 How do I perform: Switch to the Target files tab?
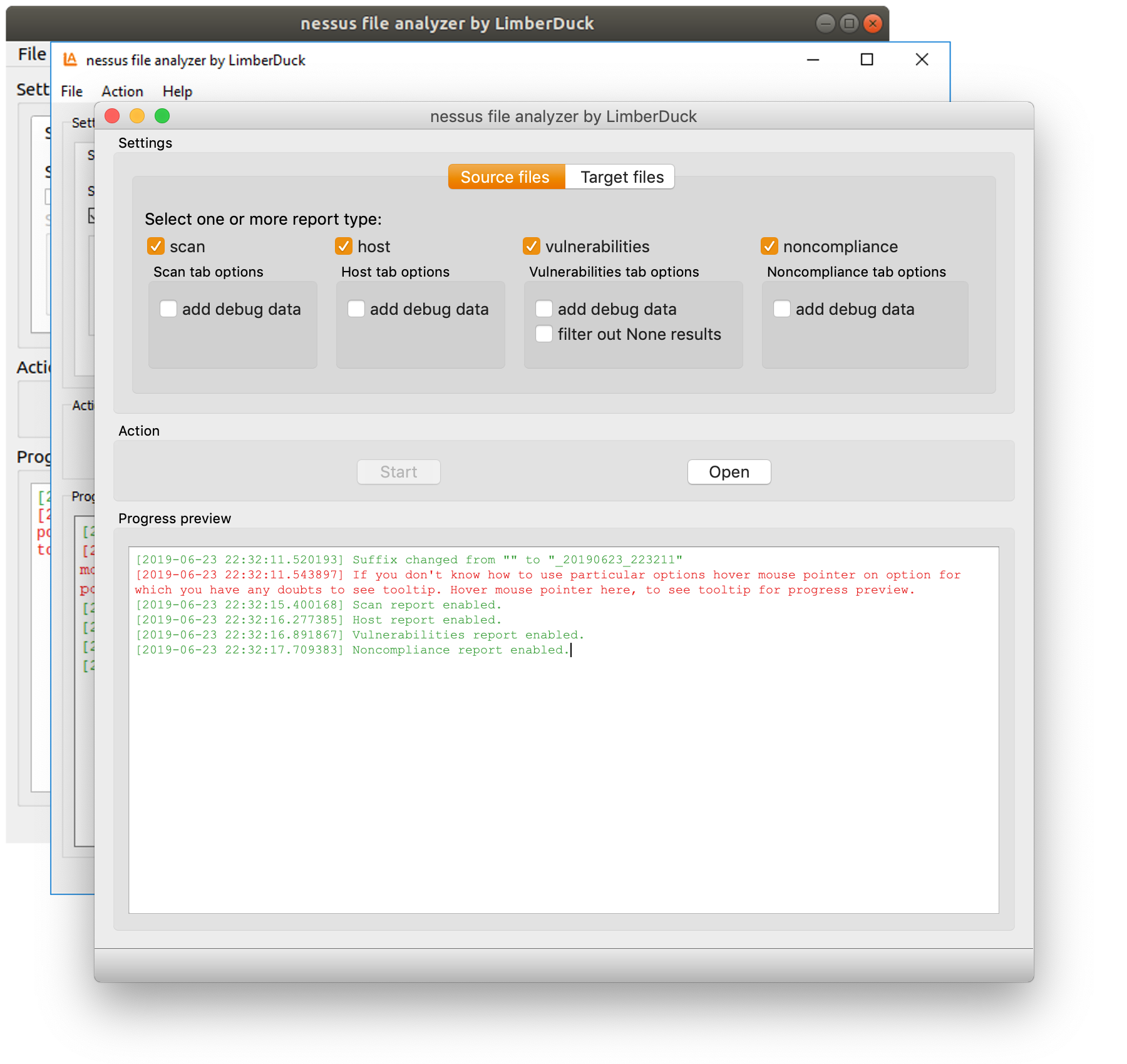[621, 177]
